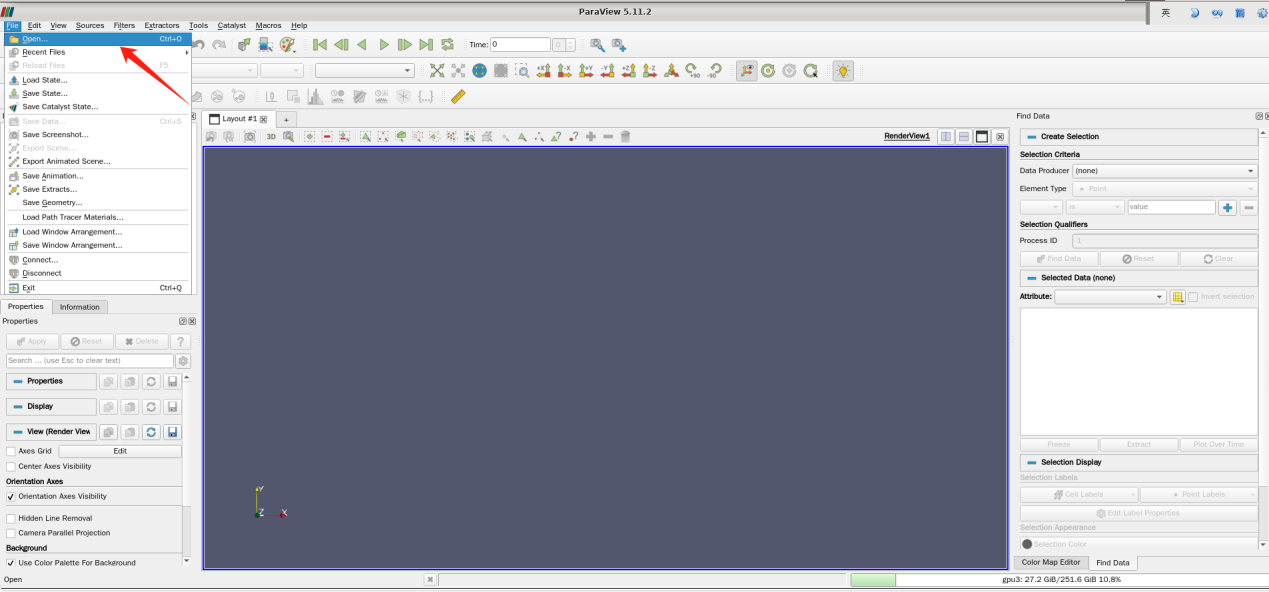Viewport: 1269px width, 592px height.
Task: Switch to the Information tab
Action: click(79, 307)
